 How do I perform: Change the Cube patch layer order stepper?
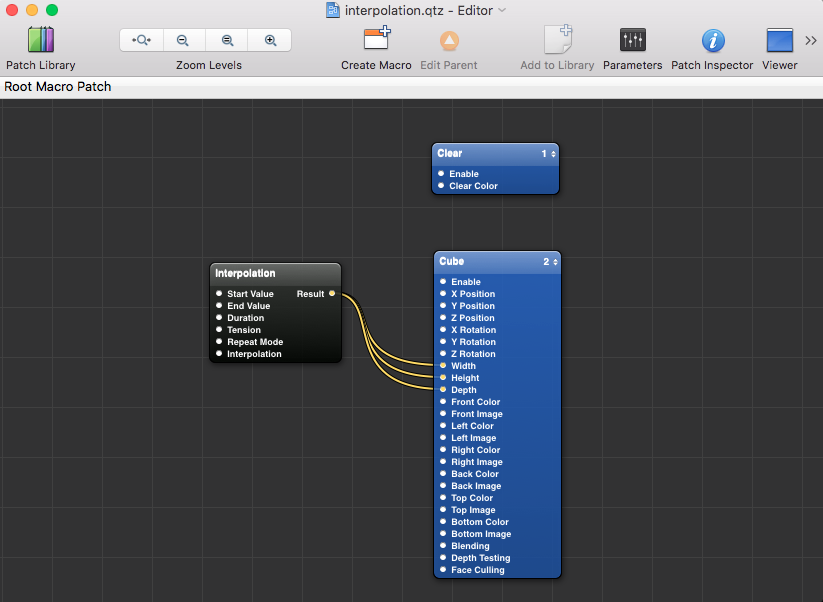(x=555, y=261)
